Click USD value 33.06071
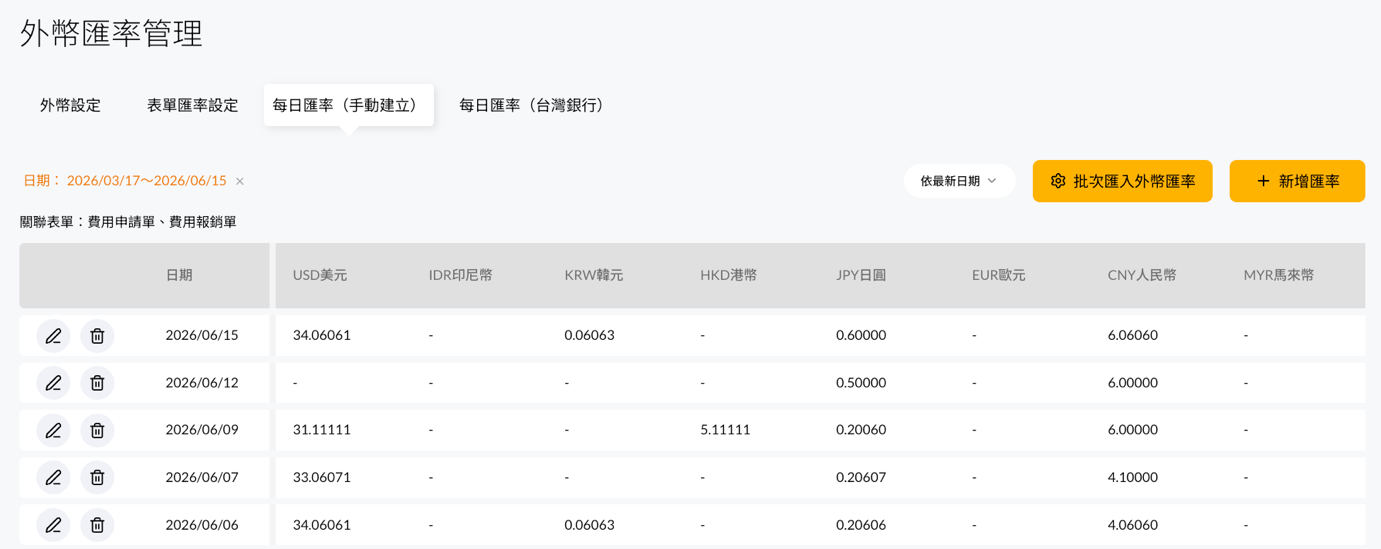 (x=322, y=478)
